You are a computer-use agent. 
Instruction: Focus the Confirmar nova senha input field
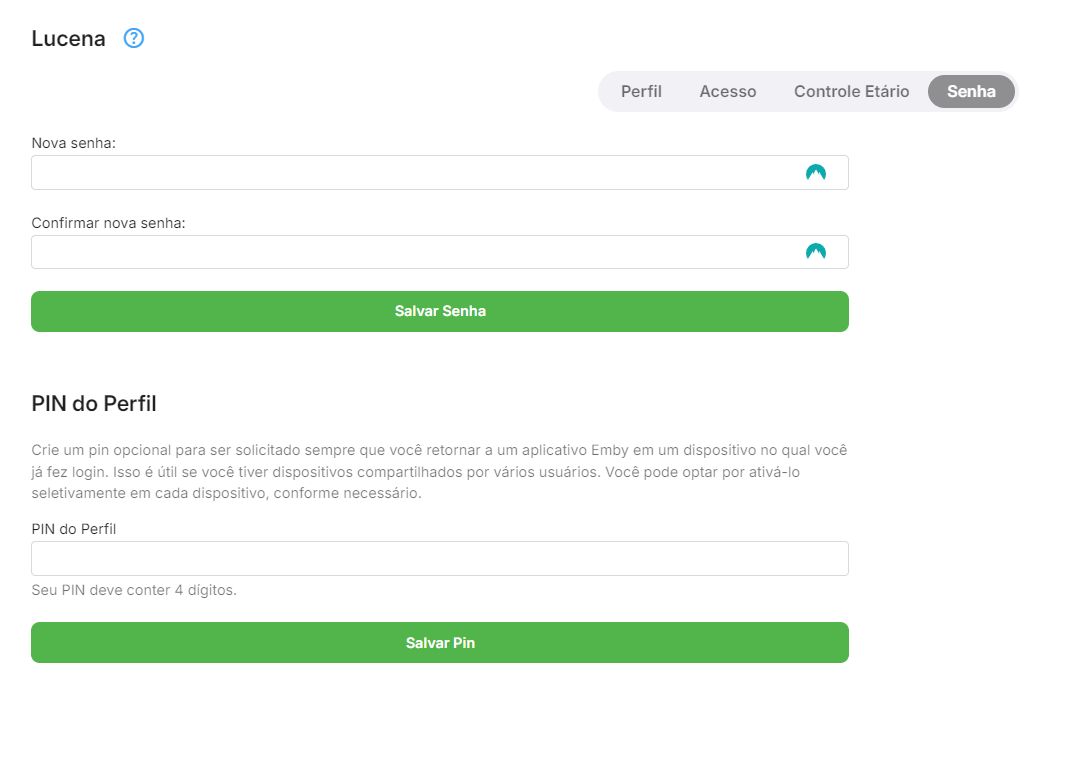pos(440,252)
